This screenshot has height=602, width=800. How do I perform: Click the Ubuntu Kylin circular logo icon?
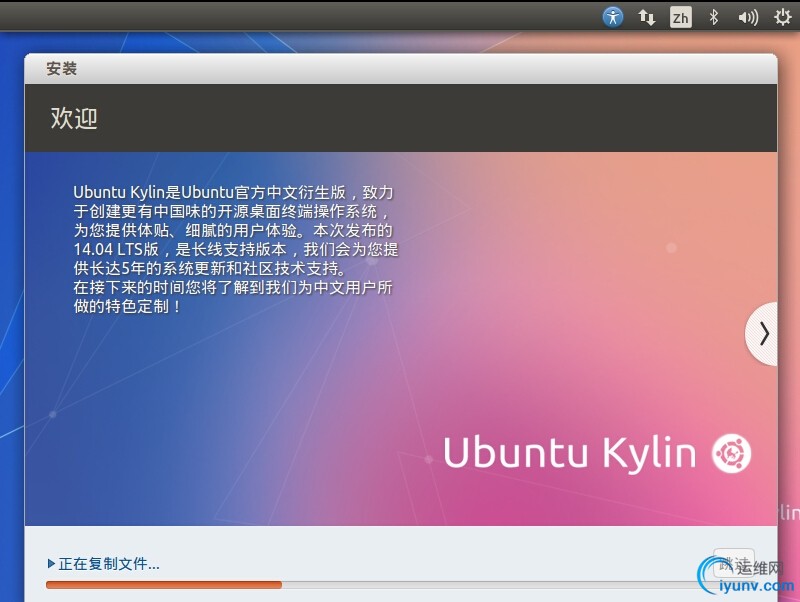tap(732, 453)
